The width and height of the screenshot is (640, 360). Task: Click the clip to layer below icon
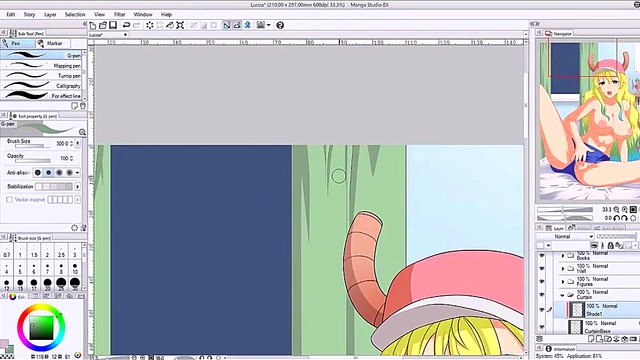[x=594, y=245]
